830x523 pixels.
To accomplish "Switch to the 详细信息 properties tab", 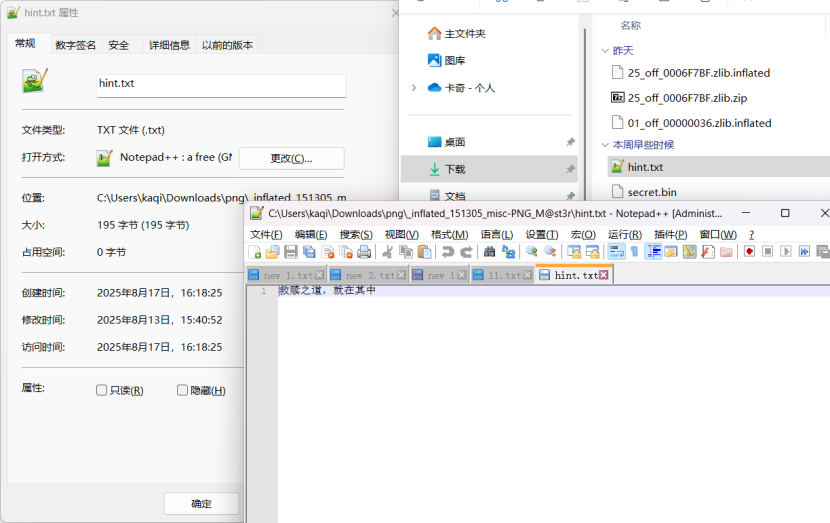I will tap(169, 45).
